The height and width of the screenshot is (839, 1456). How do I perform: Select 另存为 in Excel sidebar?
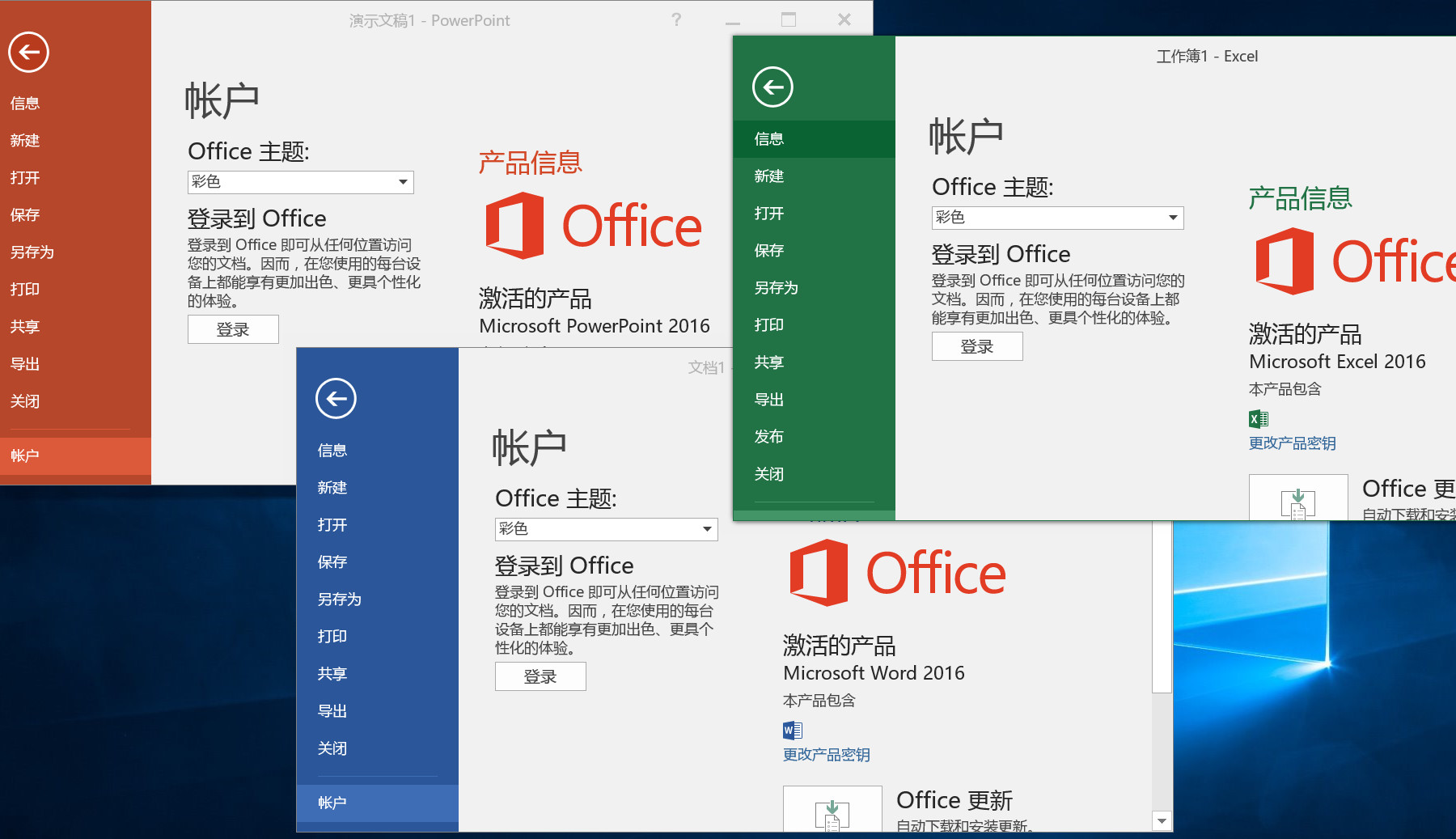click(814, 287)
